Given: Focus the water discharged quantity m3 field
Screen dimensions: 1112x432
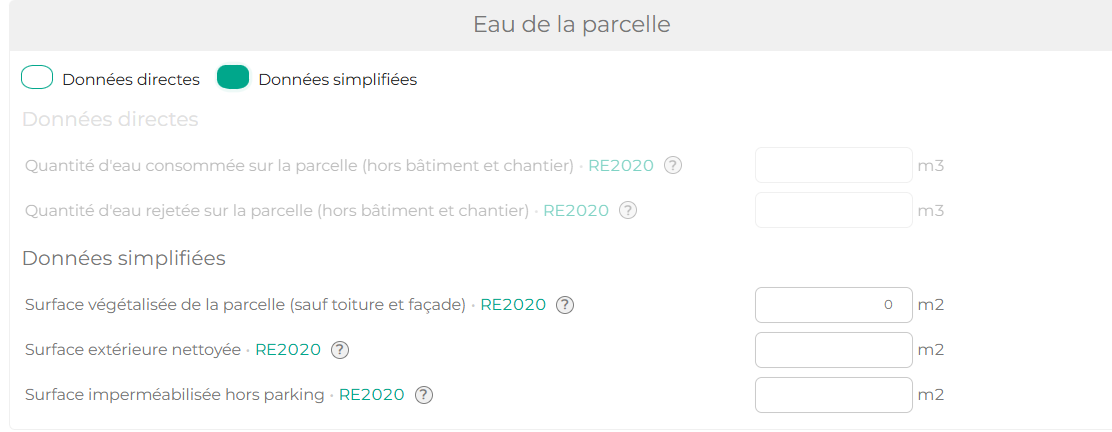Looking at the screenshot, I should point(833,210).
